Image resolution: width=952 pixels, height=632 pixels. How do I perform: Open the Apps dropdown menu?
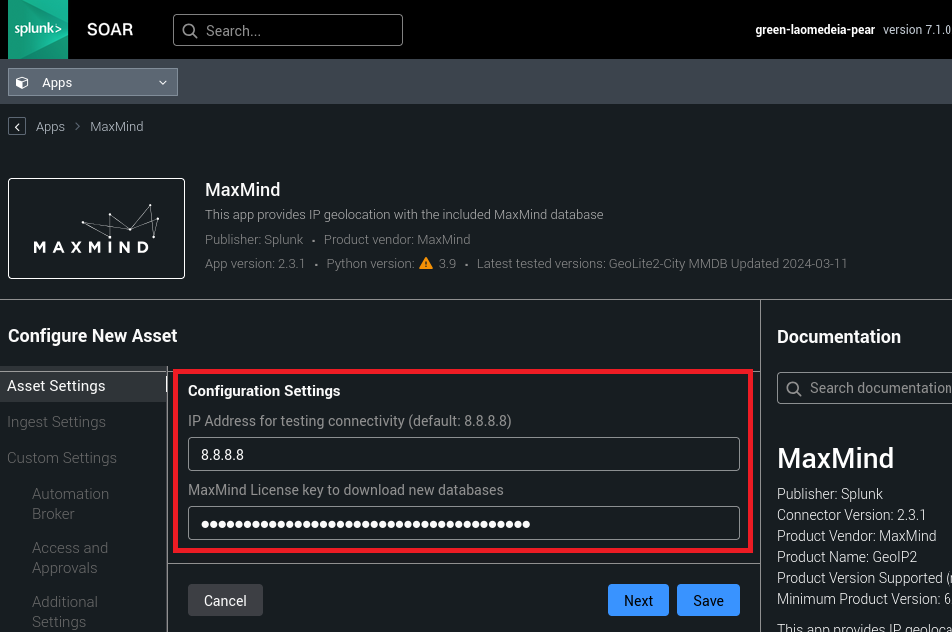point(93,82)
